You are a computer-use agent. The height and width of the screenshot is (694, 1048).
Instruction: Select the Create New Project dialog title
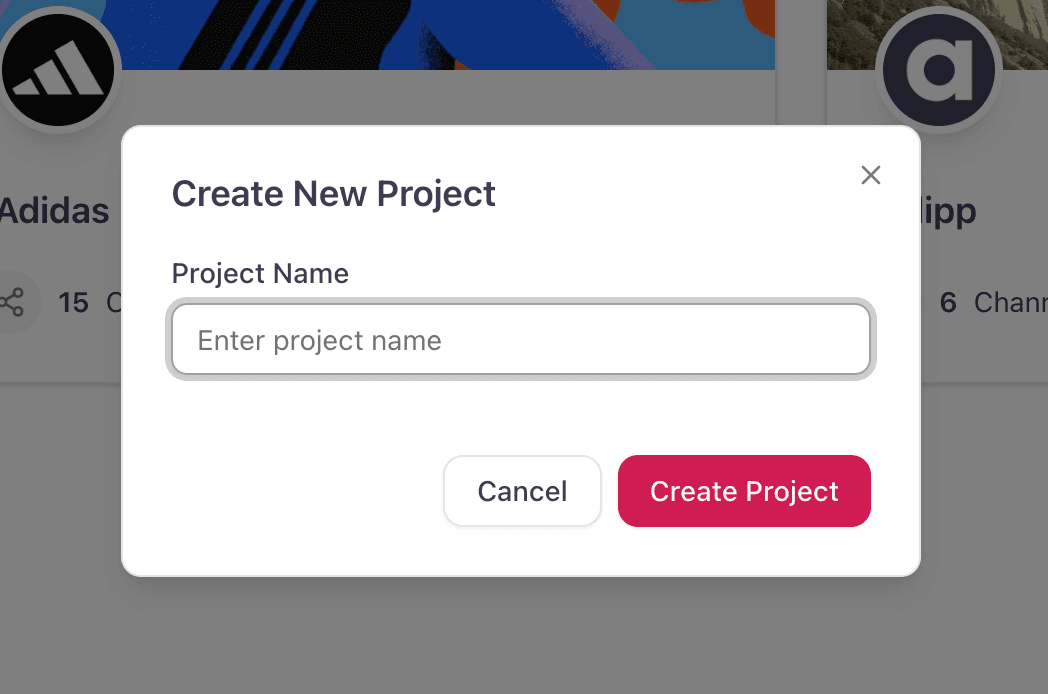tap(334, 193)
